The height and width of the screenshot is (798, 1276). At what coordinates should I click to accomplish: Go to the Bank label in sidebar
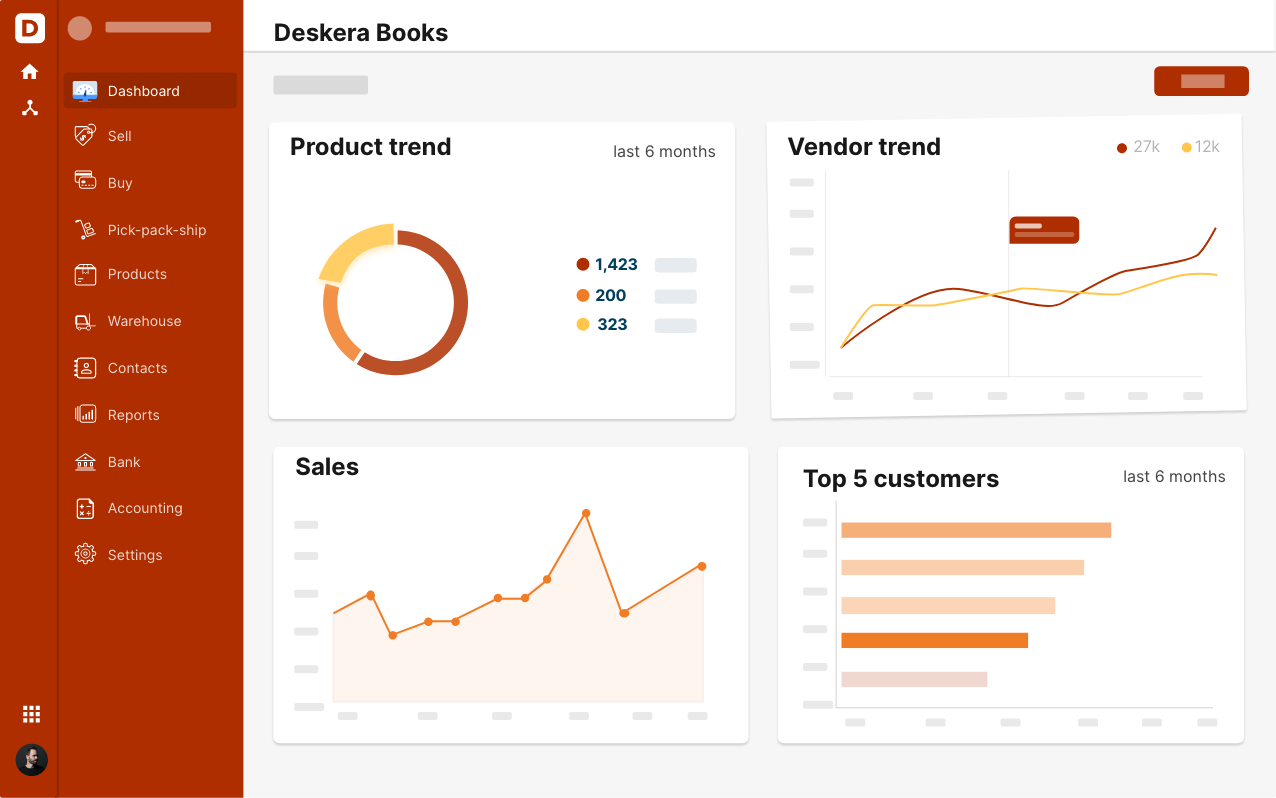click(124, 462)
